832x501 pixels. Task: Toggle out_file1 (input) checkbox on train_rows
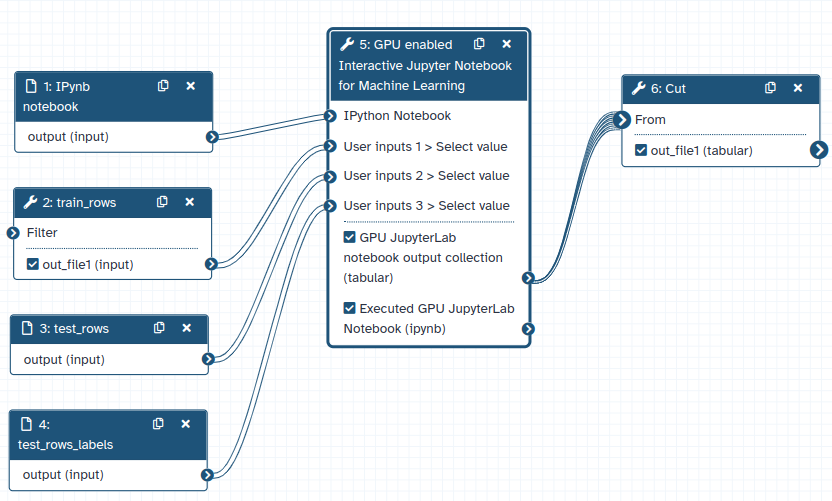(33, 264)
